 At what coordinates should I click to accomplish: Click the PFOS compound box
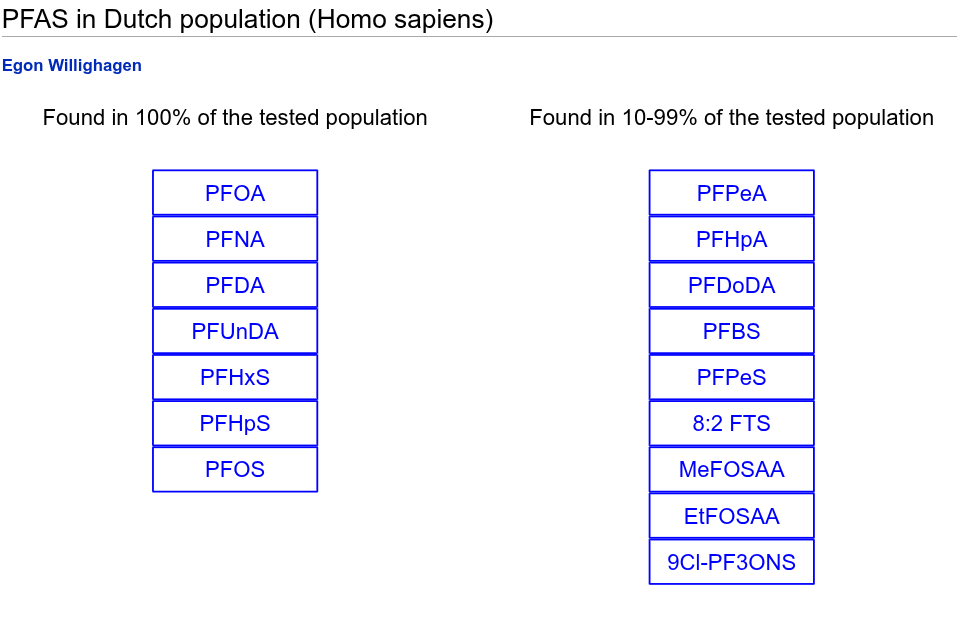(x=235, y=469)
